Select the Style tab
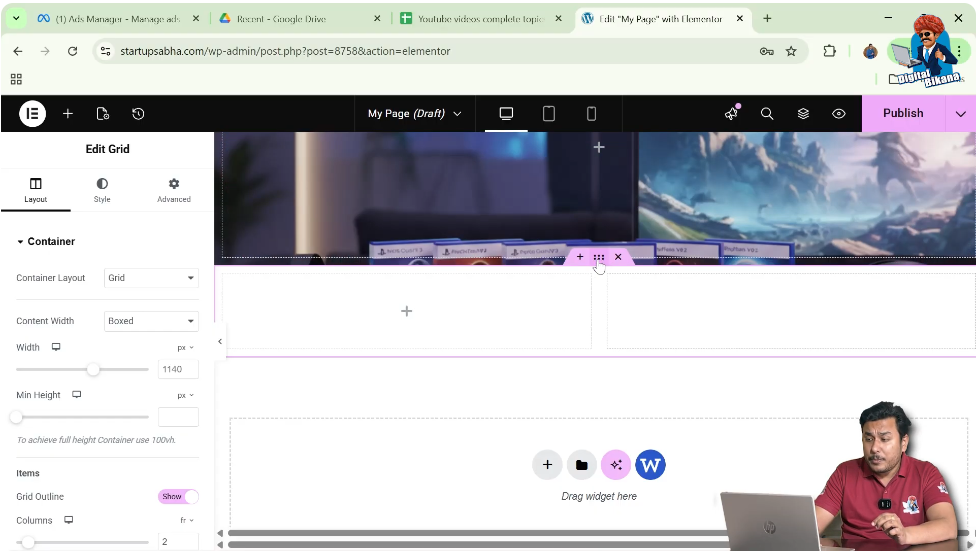 click(x=102, y=190)
